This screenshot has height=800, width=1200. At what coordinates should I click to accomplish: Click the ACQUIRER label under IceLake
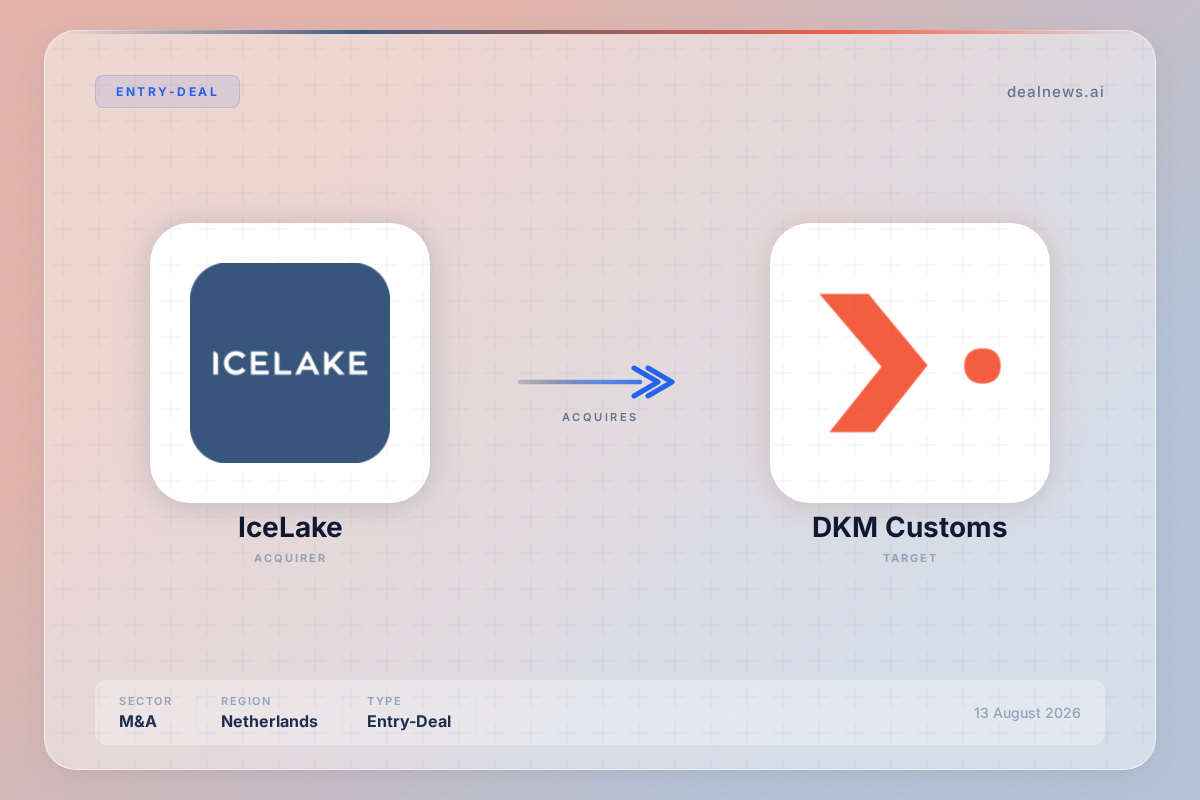290,558
